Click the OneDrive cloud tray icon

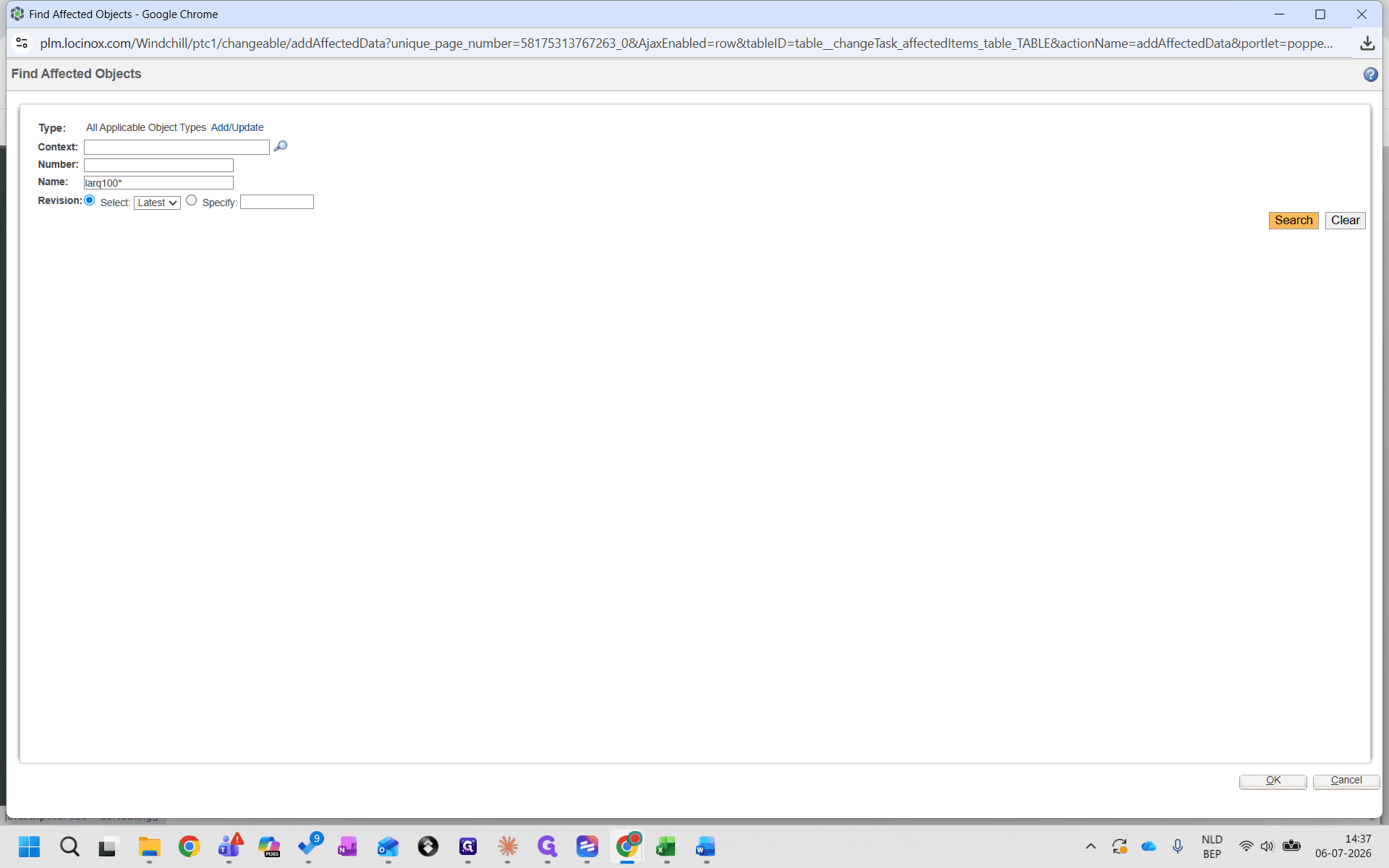click(1149, 846)
